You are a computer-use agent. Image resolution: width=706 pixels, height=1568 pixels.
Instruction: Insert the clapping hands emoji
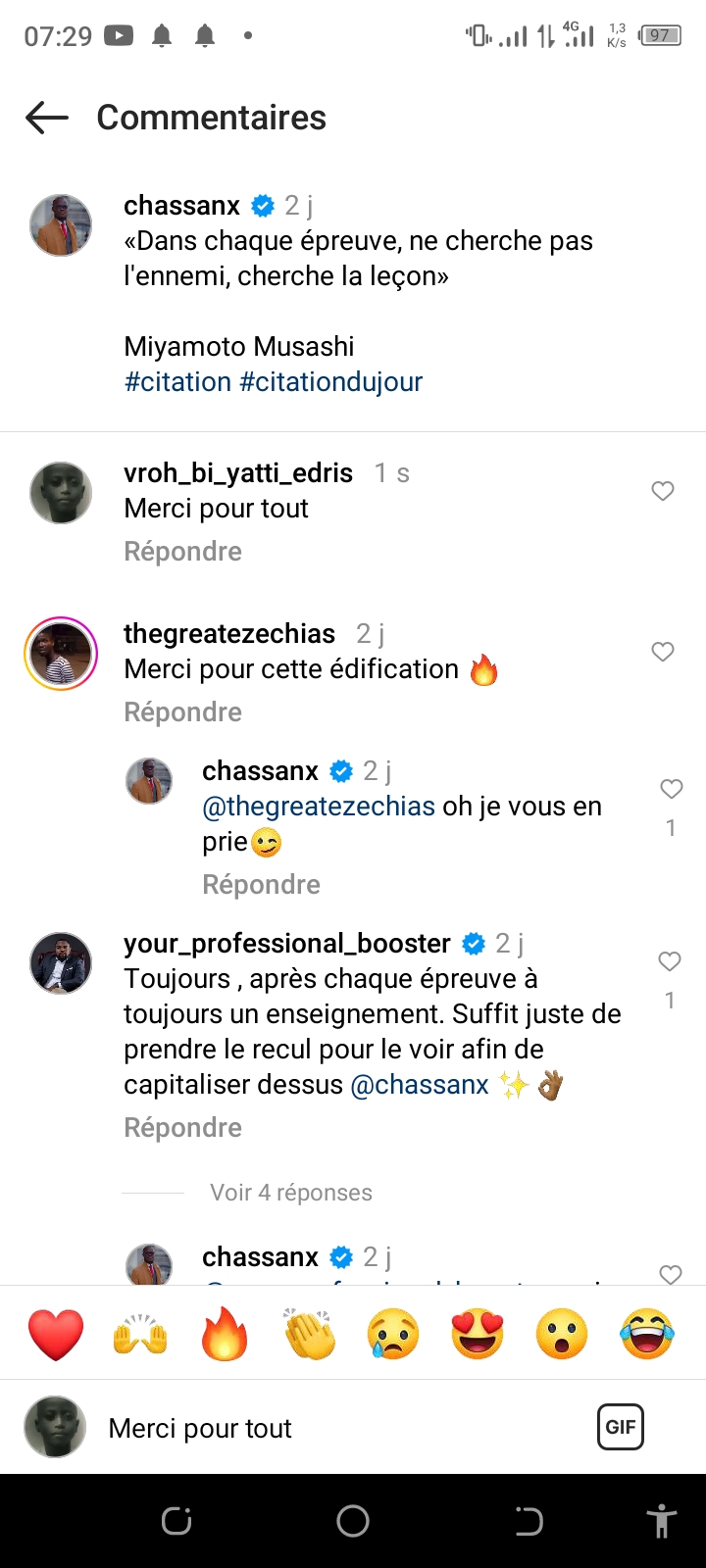(x=309, y=1334)
